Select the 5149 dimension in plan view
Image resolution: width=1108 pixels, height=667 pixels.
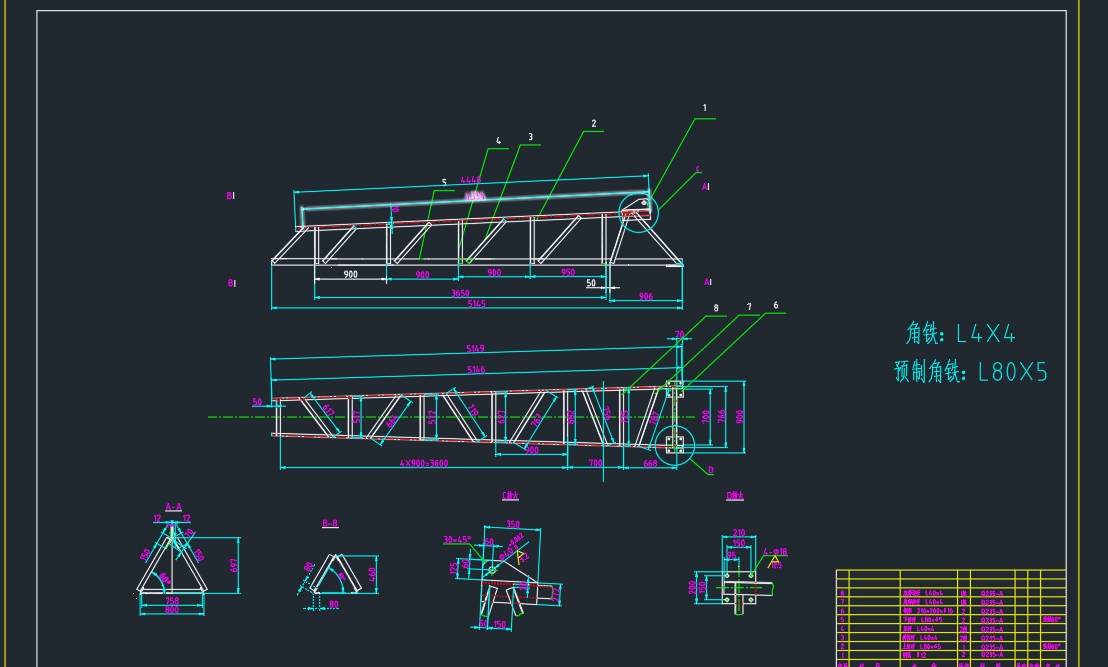point(476,348)
